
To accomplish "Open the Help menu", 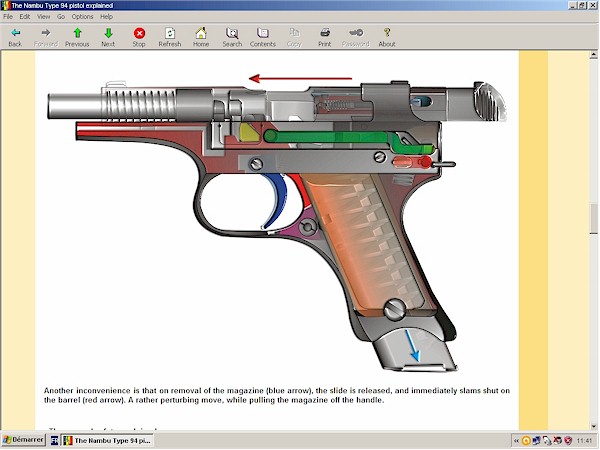I will tap(106, 16).
